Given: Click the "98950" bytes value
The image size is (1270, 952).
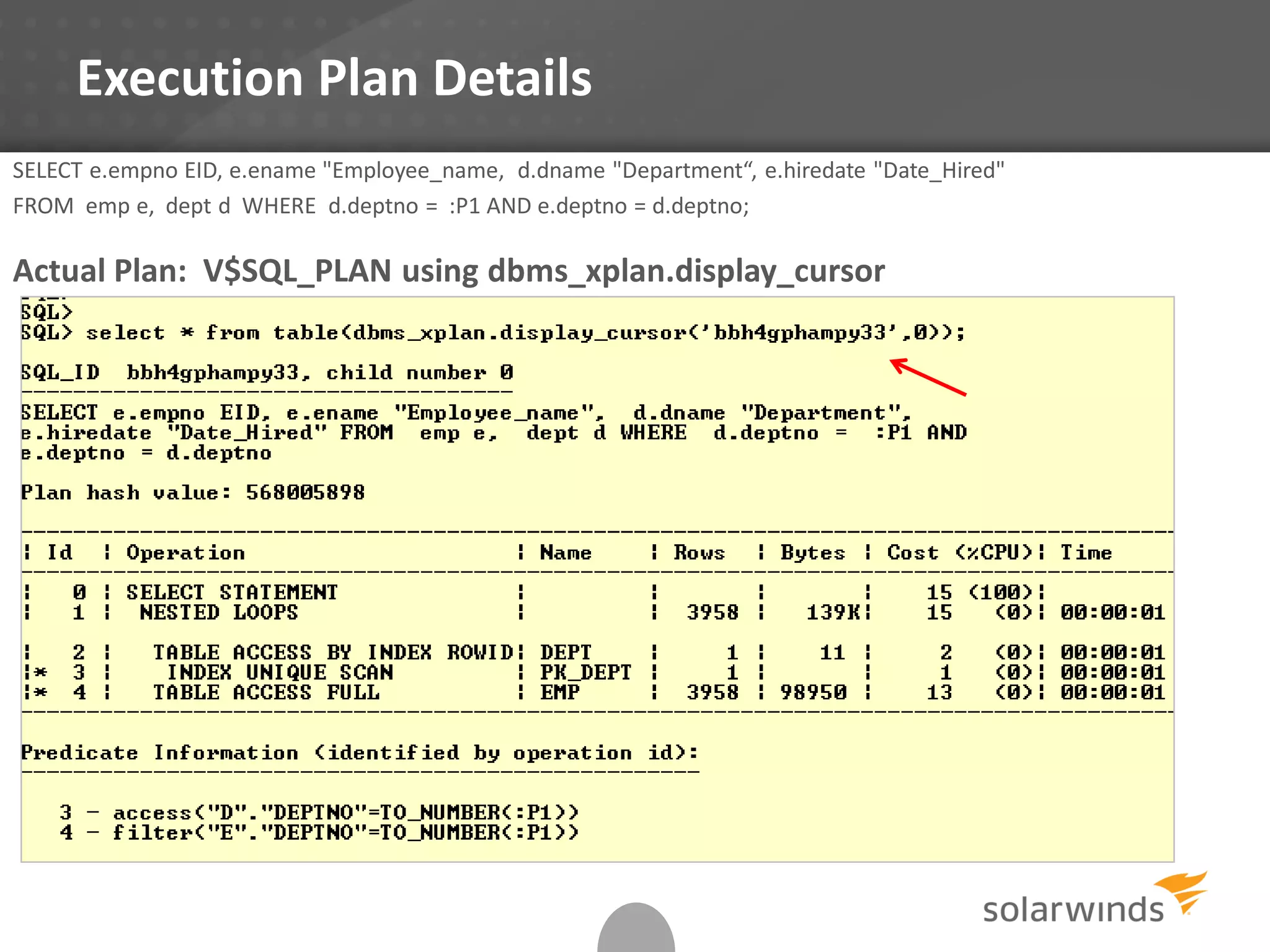Looking at the screenshot, I should [813, 692].
